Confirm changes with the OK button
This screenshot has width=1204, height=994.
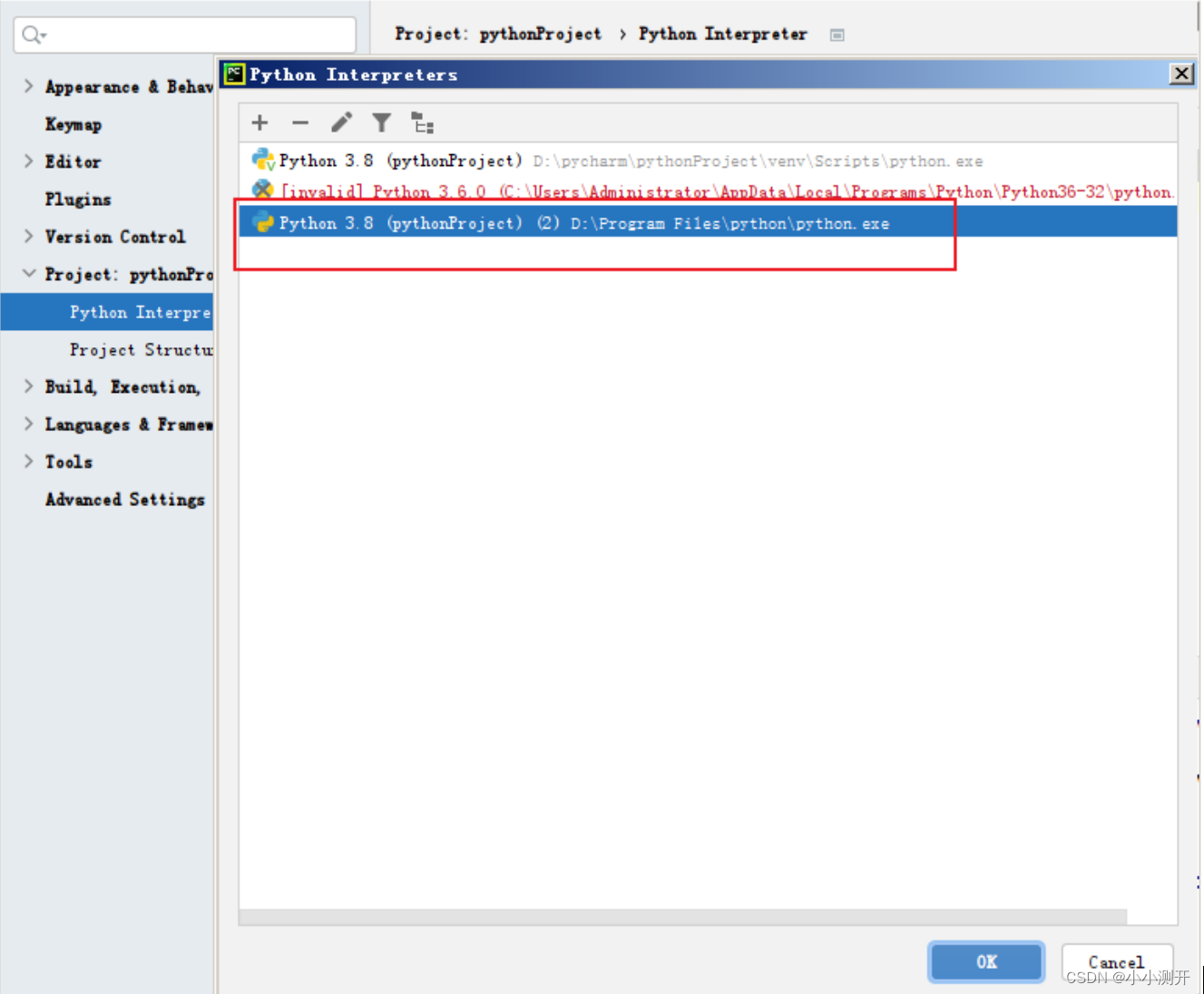[986, 962]
